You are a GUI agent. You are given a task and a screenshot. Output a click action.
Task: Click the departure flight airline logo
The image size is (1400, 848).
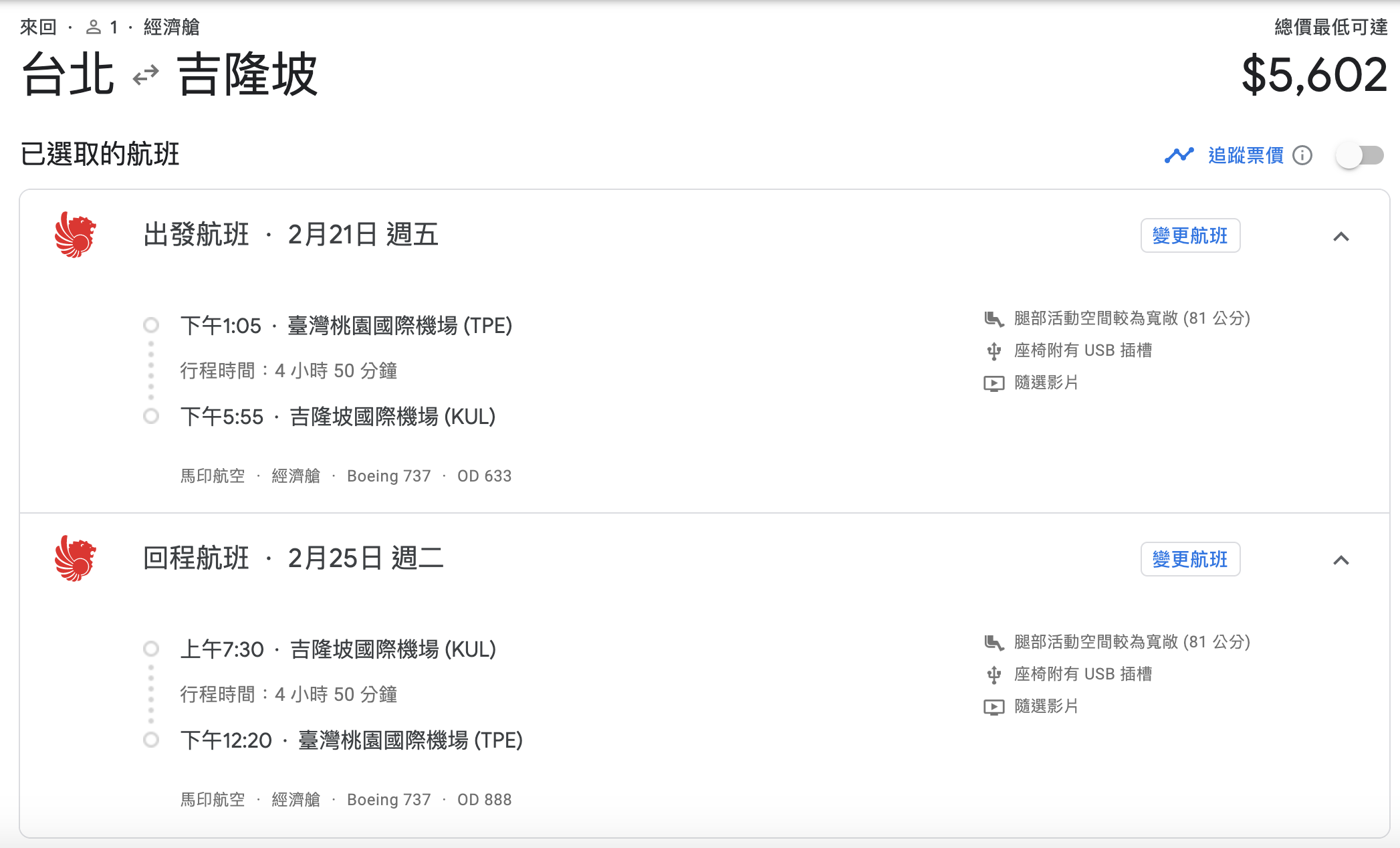(75, 235)
